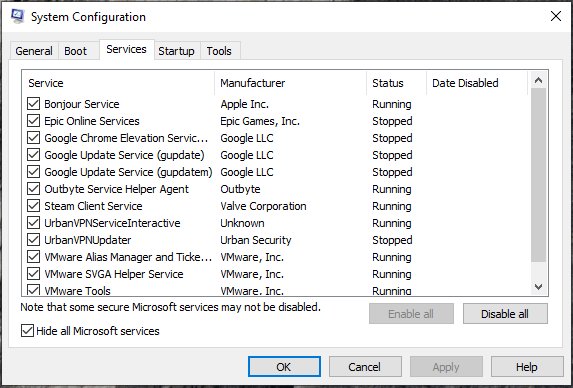Image resolution: width=573 pixels, height=388 pixels.
Task: Click the 'Apple Inc.' manufacturer cell
Action: (244, 104)
